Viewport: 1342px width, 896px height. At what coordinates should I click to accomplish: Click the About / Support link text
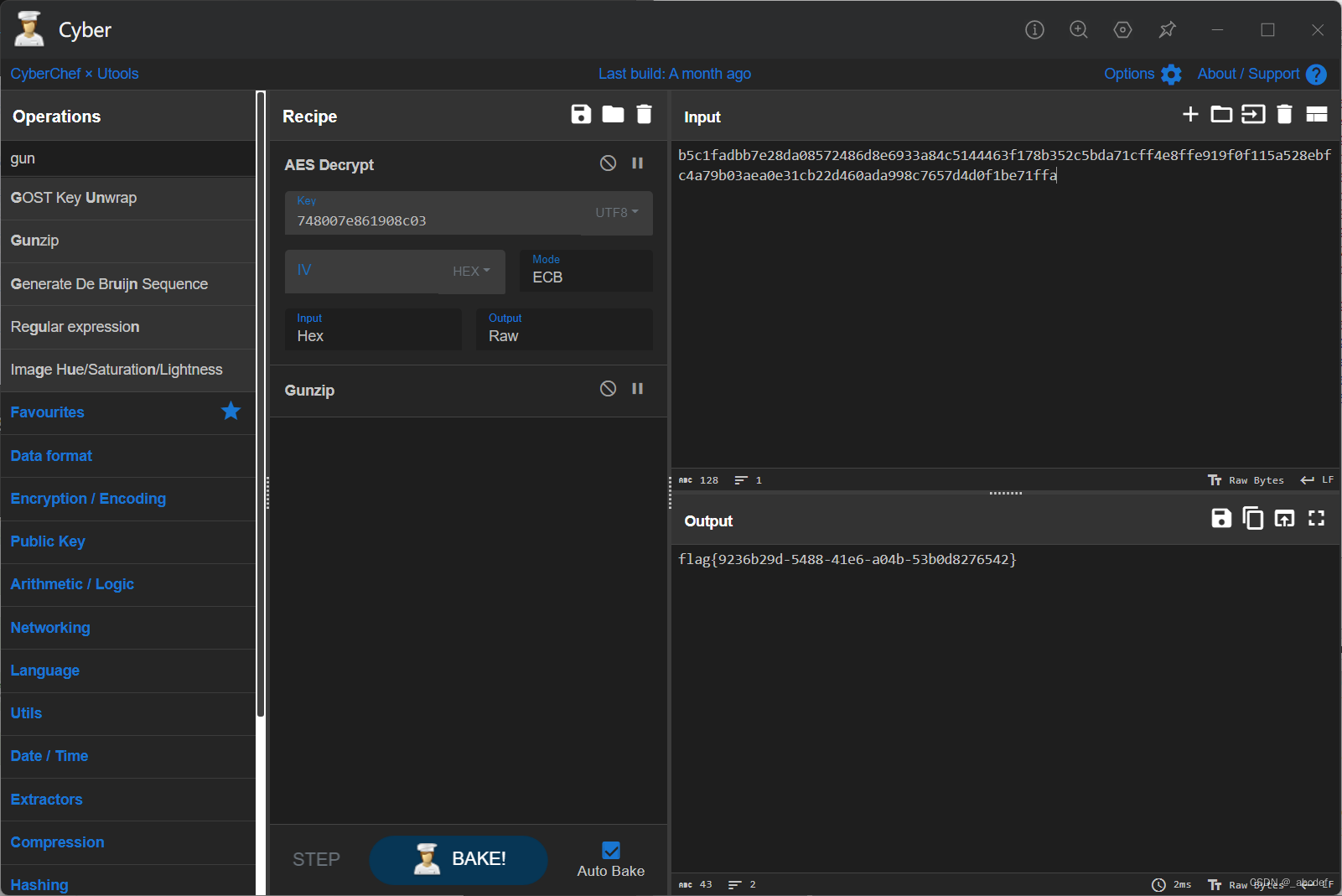[x=1248, y=74]
